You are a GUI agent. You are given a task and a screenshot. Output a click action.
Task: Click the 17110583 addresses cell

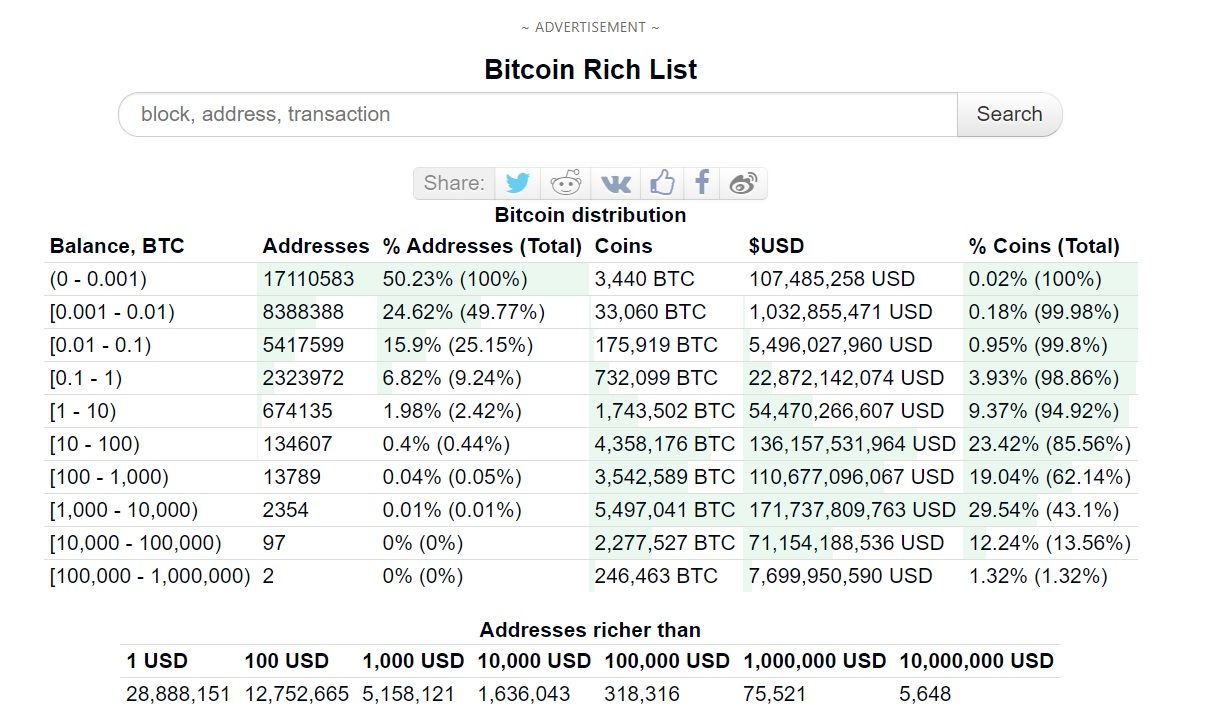pyautogui.click(x=308, y=279)
